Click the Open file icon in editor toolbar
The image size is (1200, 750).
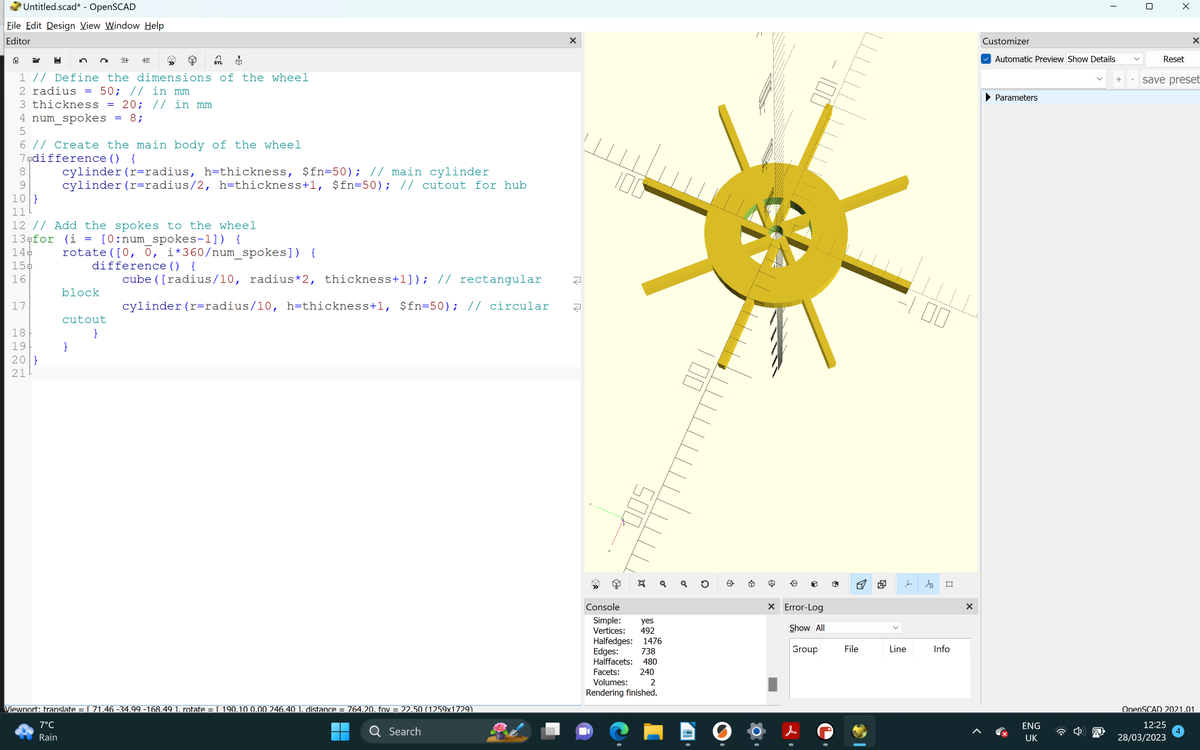(36, 60)
